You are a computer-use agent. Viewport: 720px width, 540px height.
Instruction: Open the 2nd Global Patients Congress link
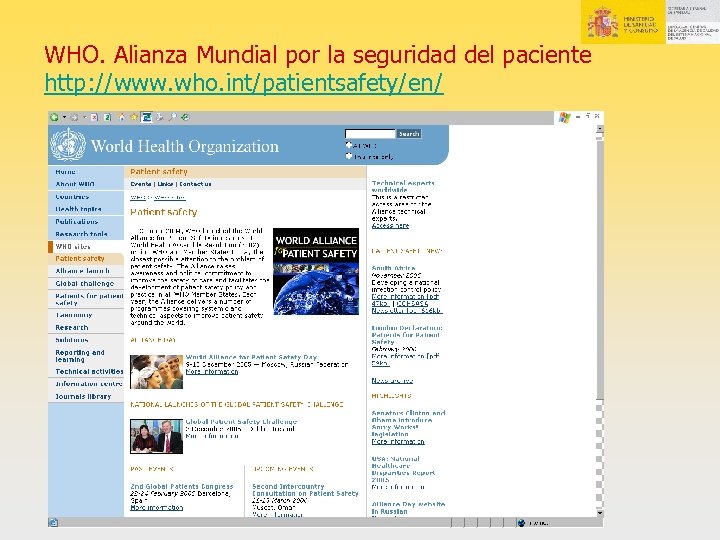[x=182, y=486]
